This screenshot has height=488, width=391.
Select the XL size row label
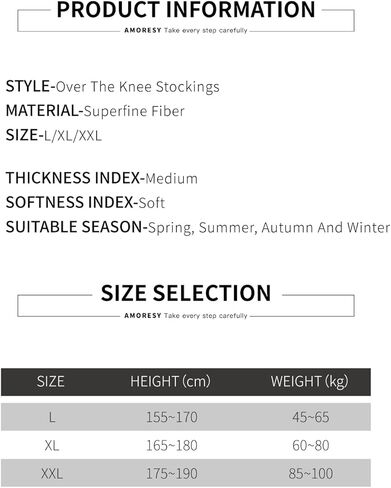(52, 445)
